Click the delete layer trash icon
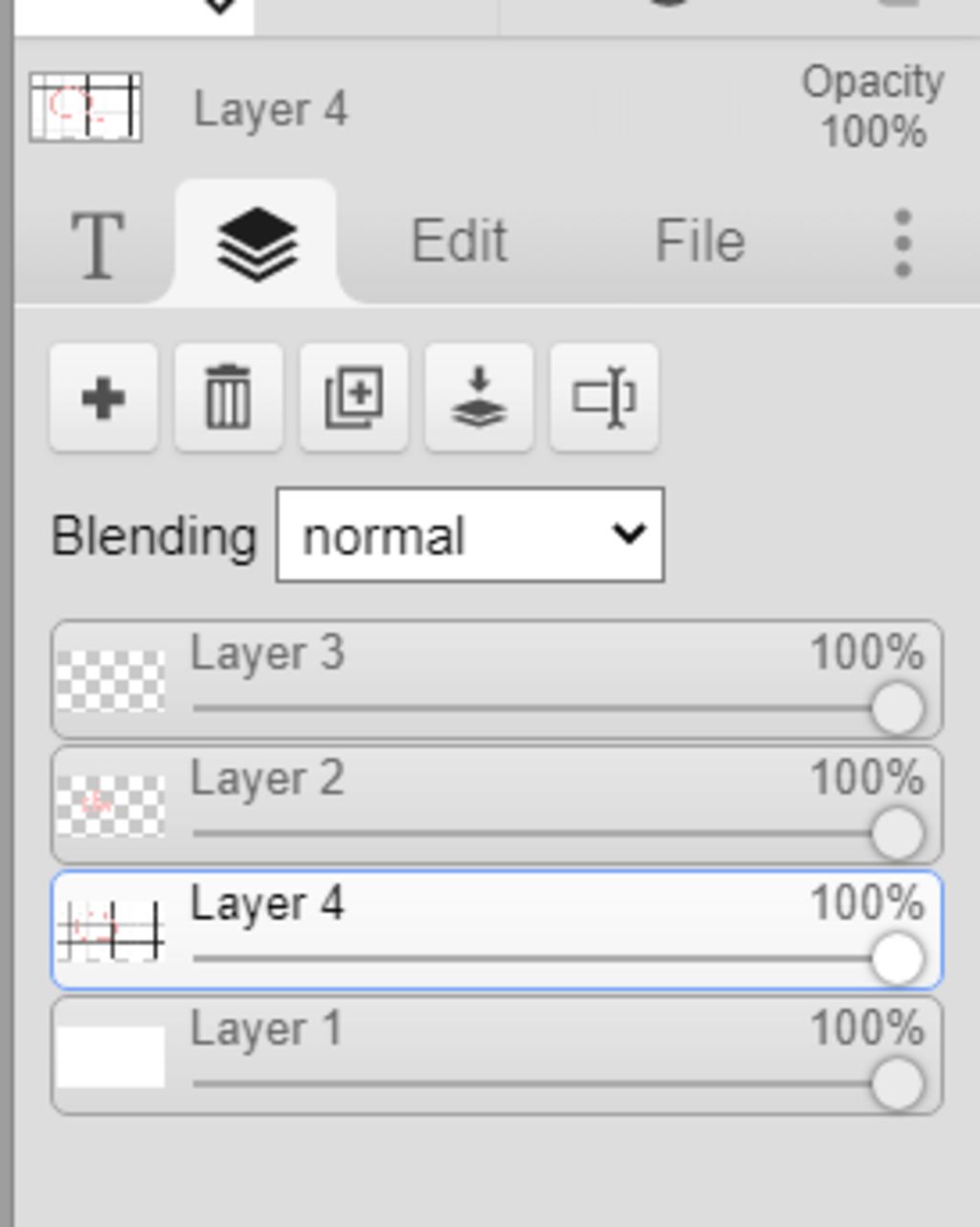 click(x=228, y=398)
